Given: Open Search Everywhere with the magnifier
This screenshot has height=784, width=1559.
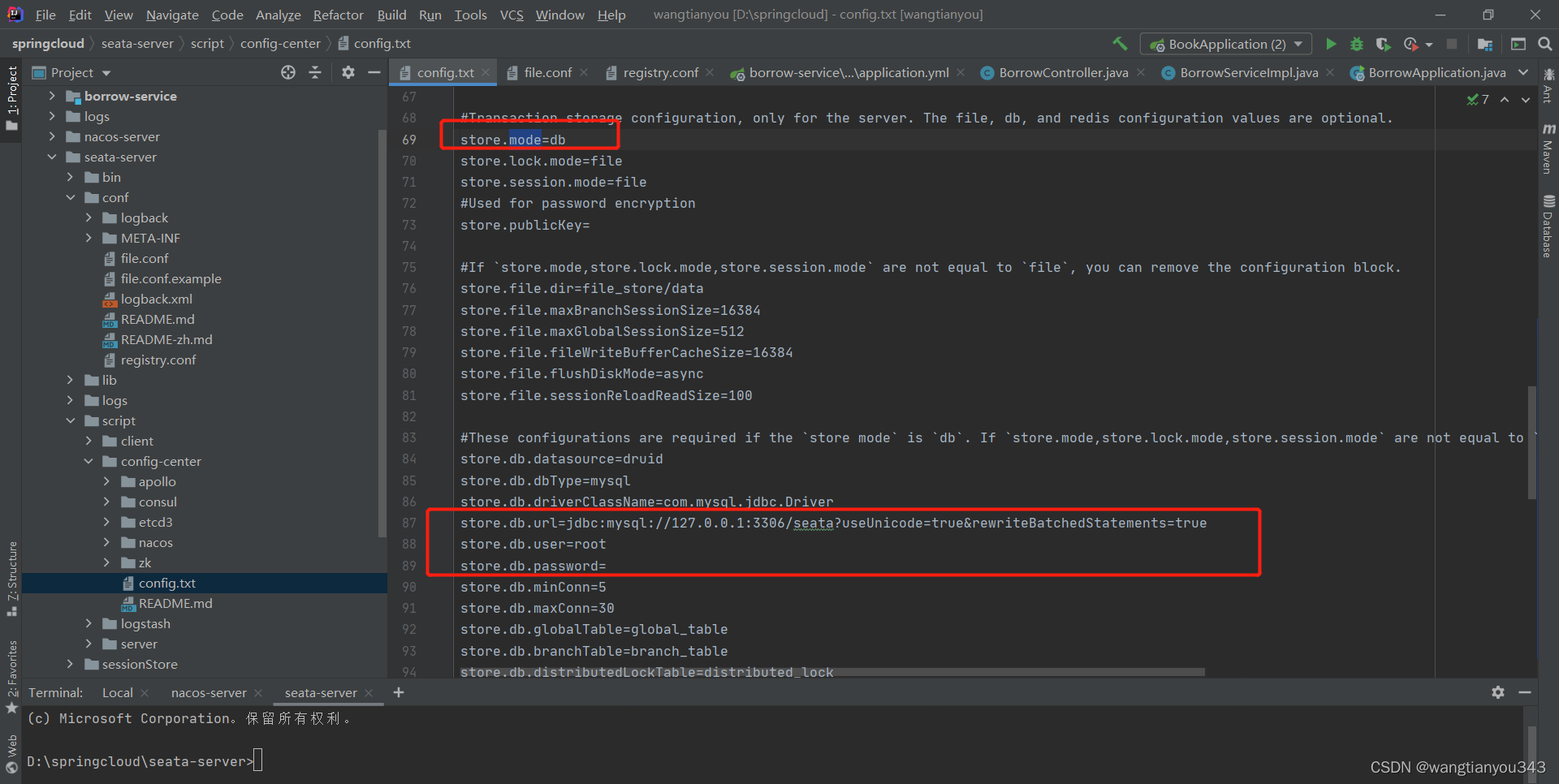Looking at the screenshot, I should (1545, 44).
